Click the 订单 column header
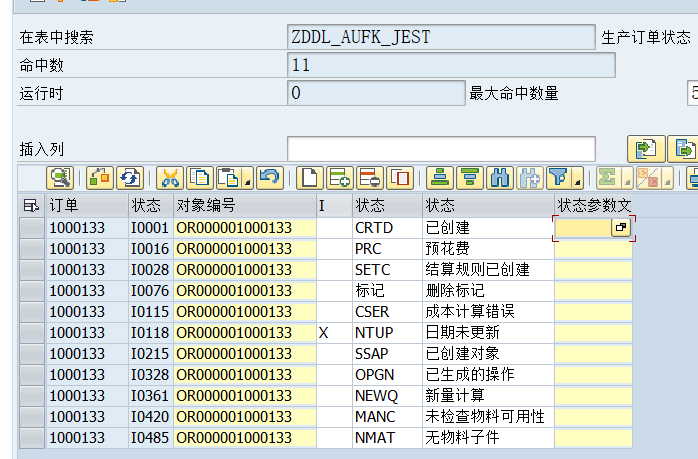 (87, 205)
